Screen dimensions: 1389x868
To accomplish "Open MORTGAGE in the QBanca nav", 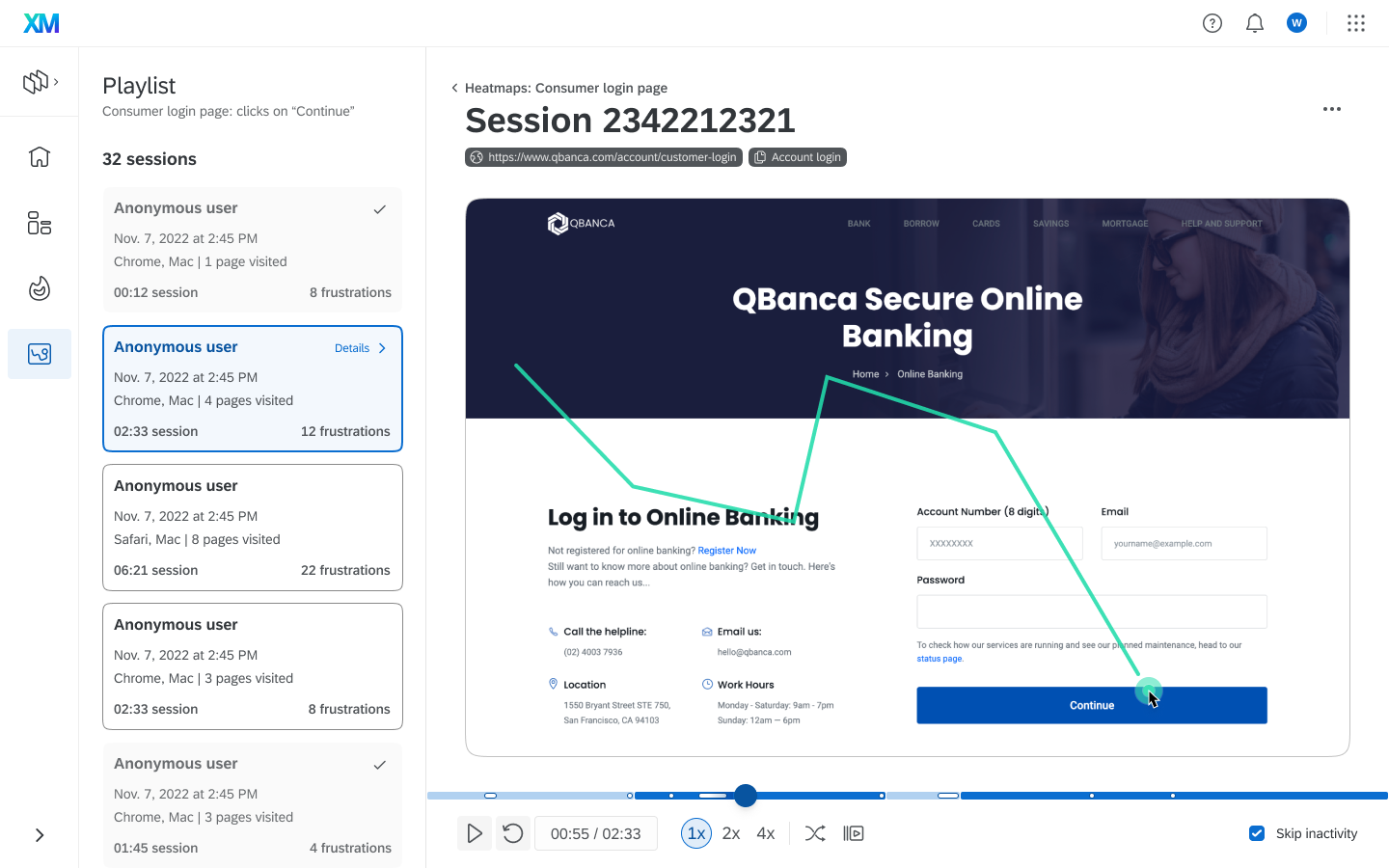I will click(1125, 224).
